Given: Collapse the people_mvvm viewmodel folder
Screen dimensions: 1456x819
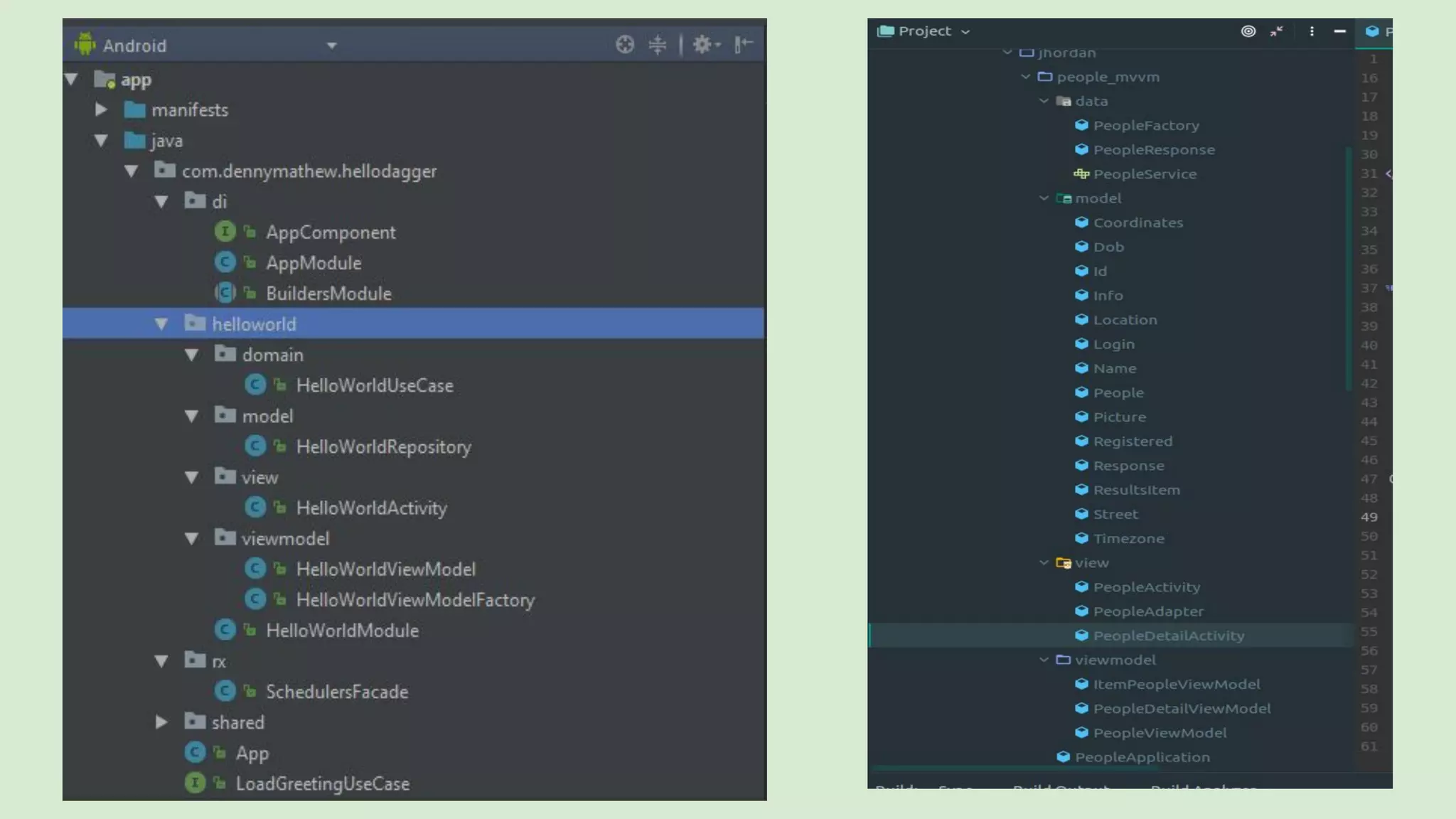Looking at the screenshot, I should (1044, 660).
